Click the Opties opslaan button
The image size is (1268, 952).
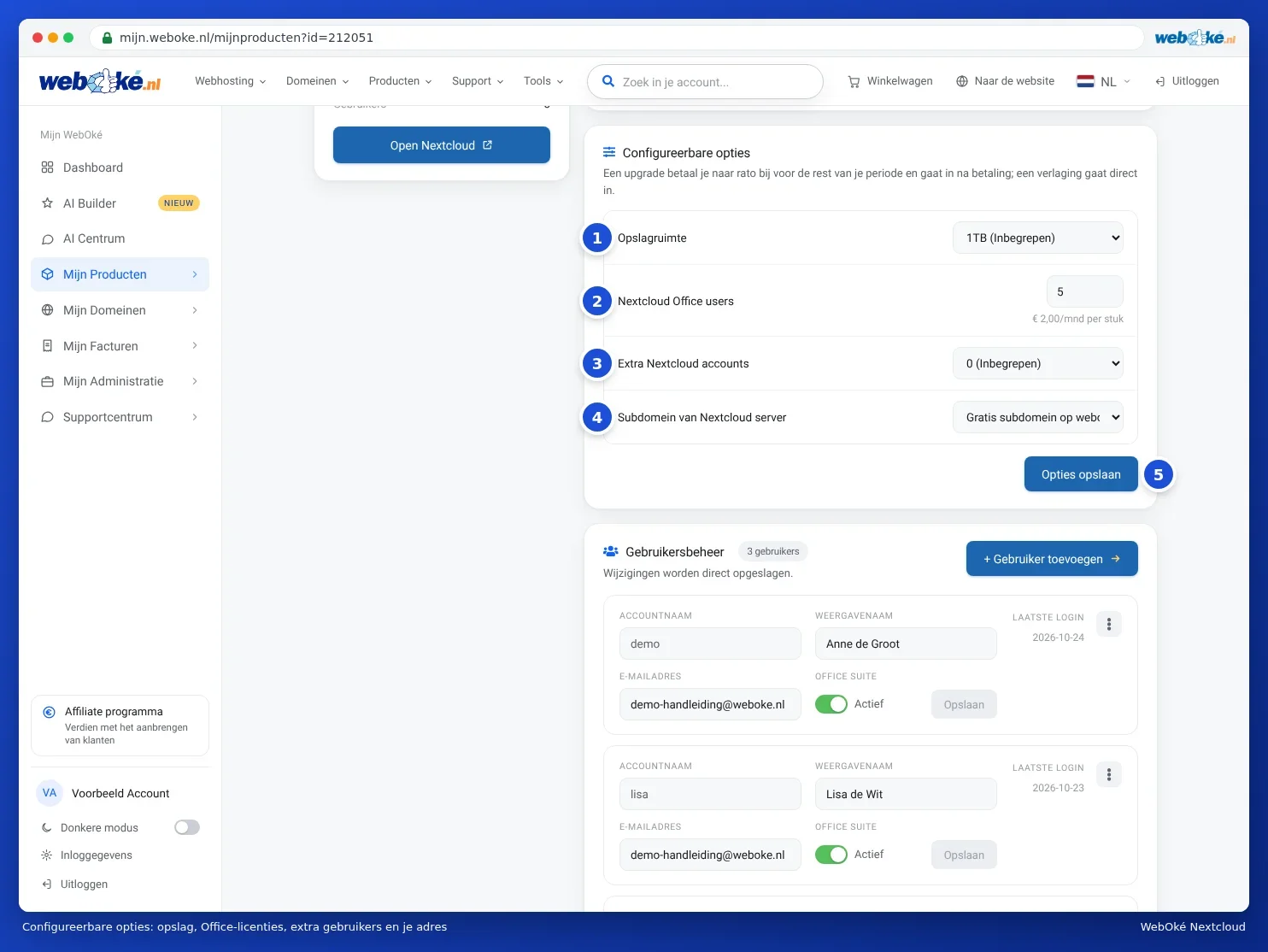tap(1081, 474)
